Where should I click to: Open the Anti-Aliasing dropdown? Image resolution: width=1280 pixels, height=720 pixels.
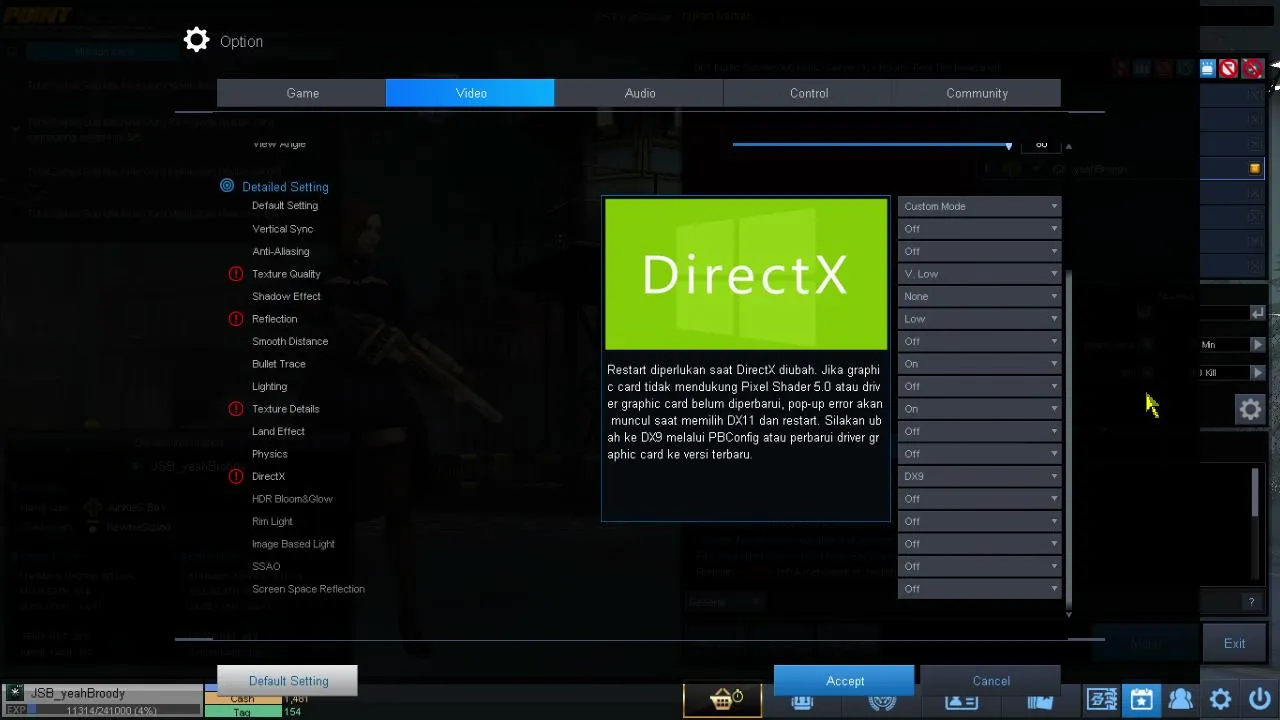coord(979,251)
